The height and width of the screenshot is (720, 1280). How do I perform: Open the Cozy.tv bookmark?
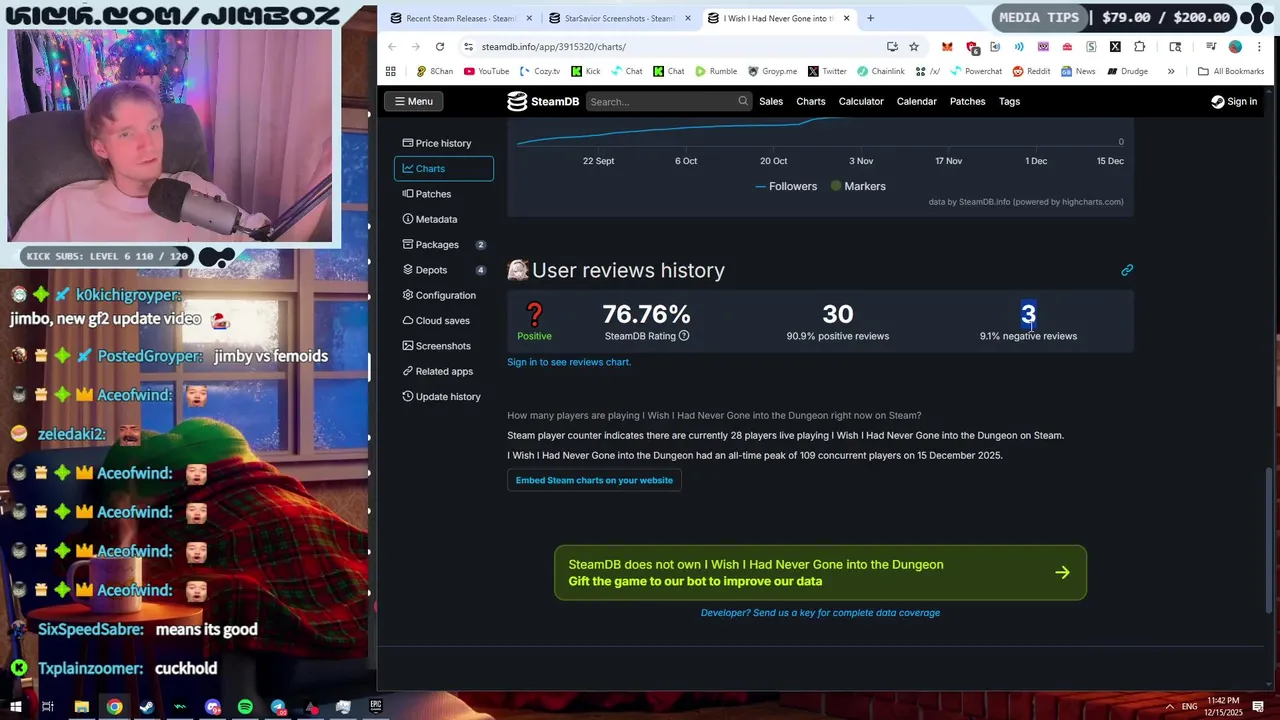pos(540,71)
